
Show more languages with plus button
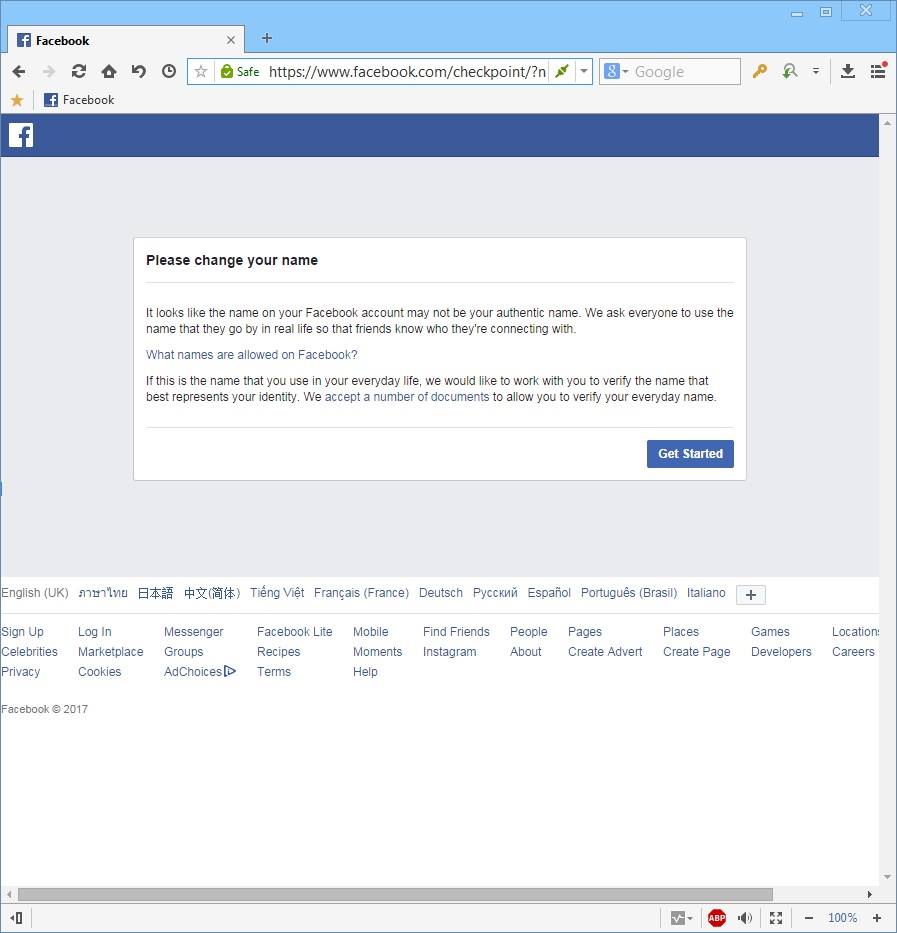pos(751,594)
